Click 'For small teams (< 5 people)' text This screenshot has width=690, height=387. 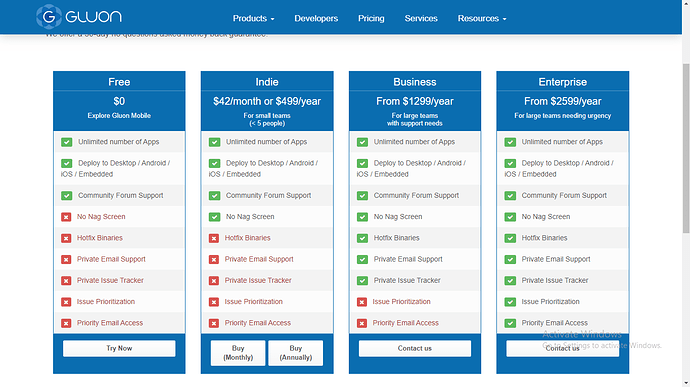click(267, 119)
